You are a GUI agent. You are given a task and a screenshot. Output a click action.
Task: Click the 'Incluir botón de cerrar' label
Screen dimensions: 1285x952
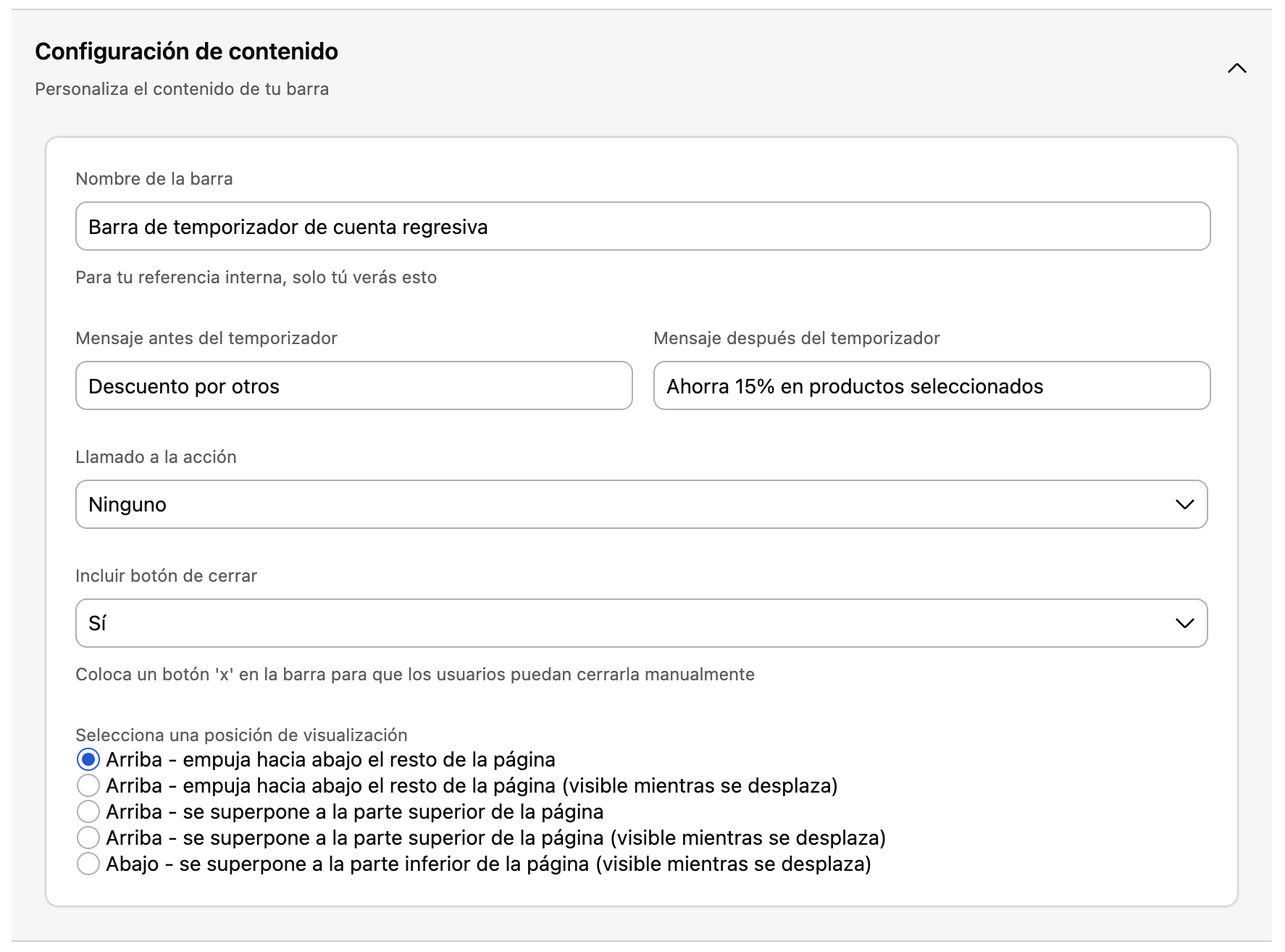pos(166,576)
